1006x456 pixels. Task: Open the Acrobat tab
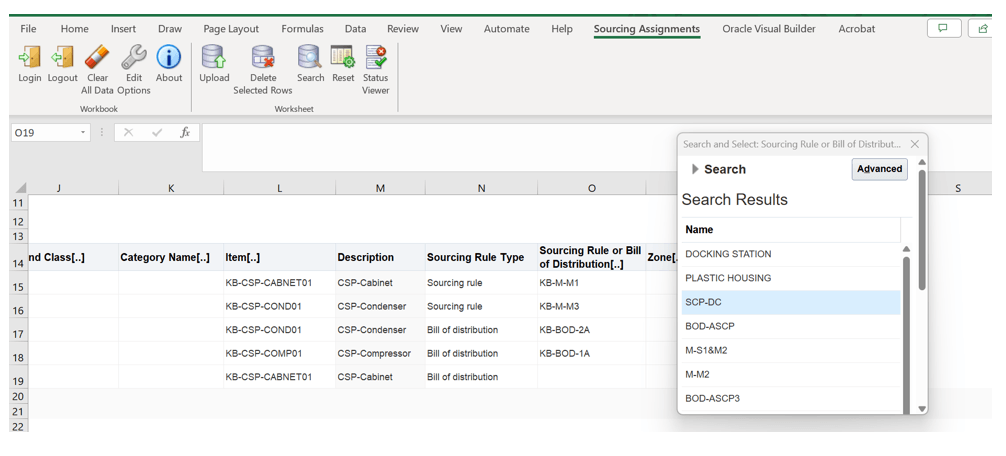(857, 29)
